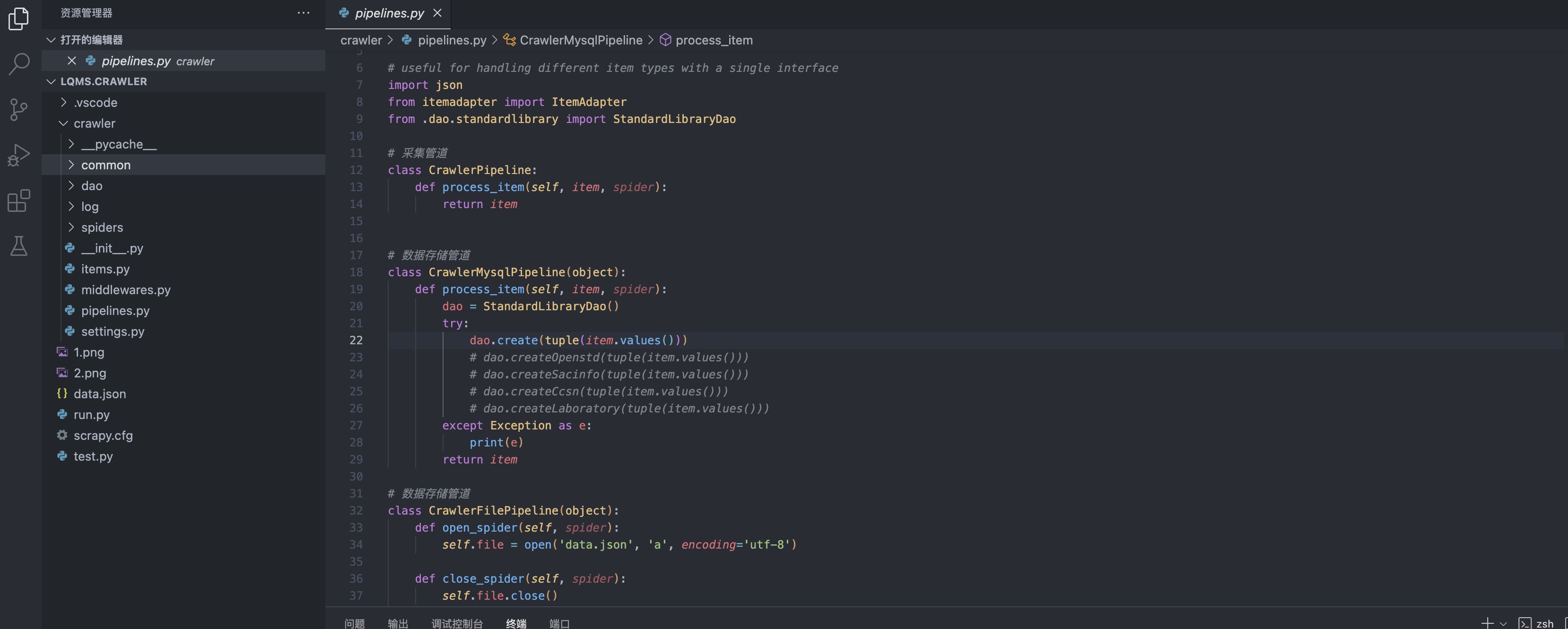
Task: Open test.py in the file tree
Action: 183,456
